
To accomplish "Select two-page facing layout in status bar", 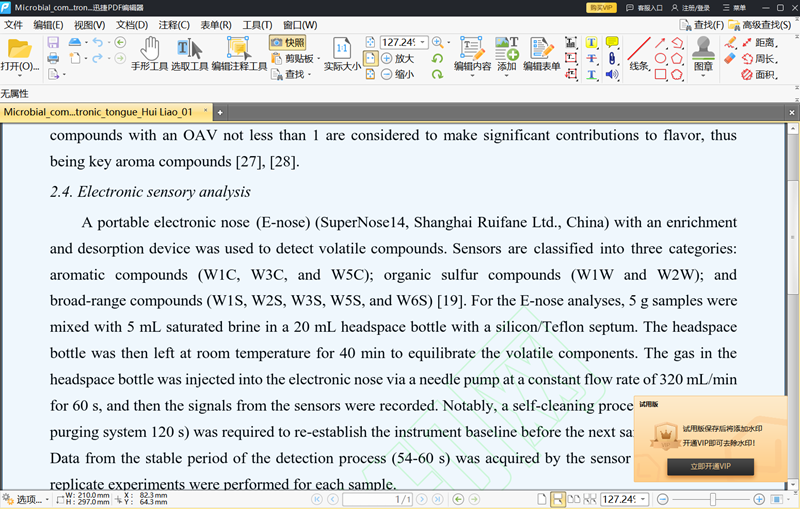I will pyautogui.click(x=574, y=499).
